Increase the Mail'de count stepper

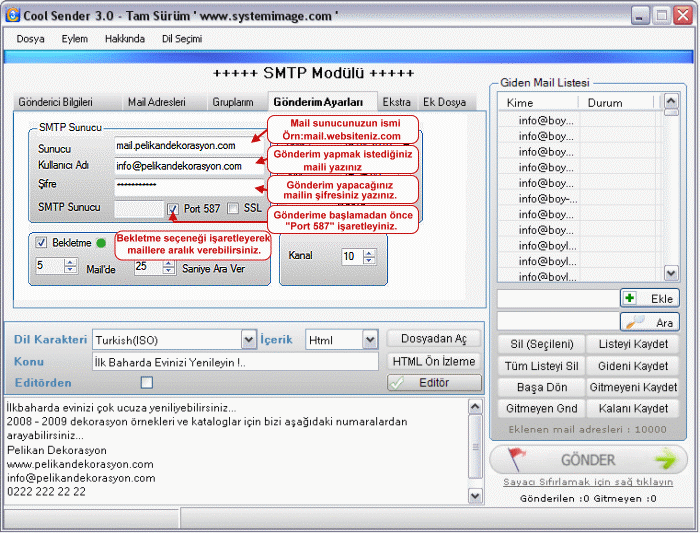pos(70,262)
